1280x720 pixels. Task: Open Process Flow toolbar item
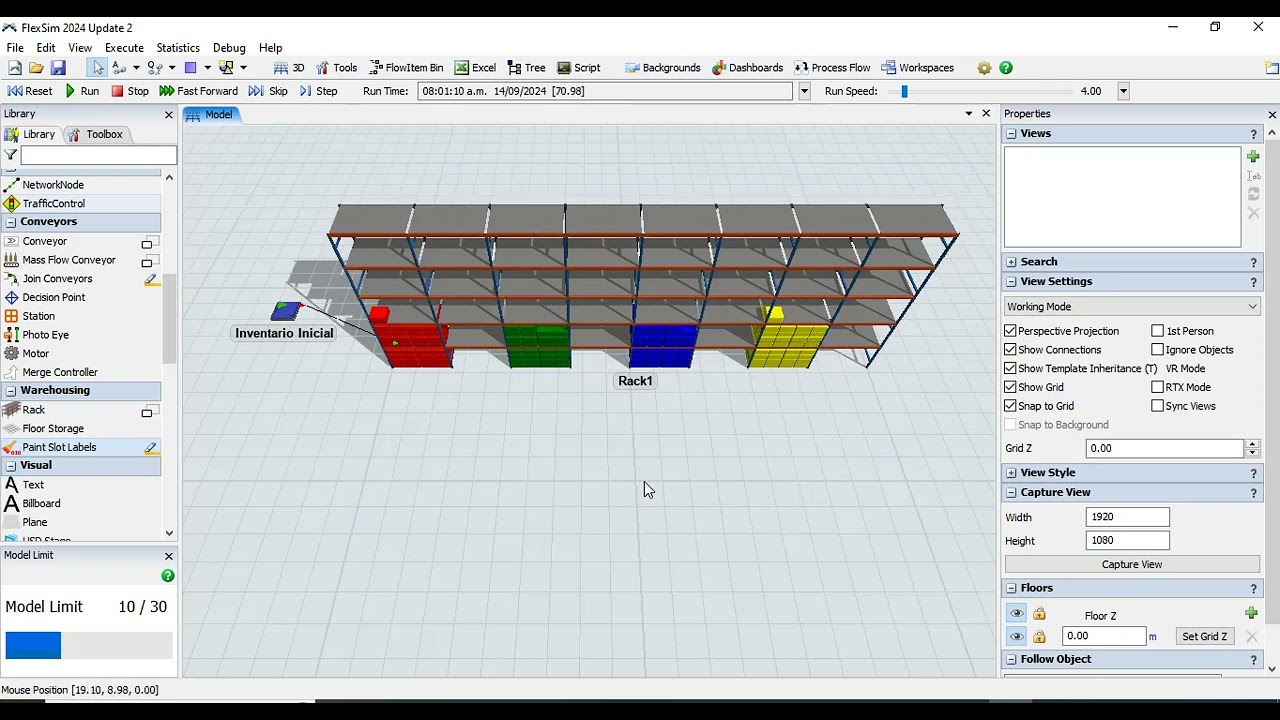(x=832, y=68)
